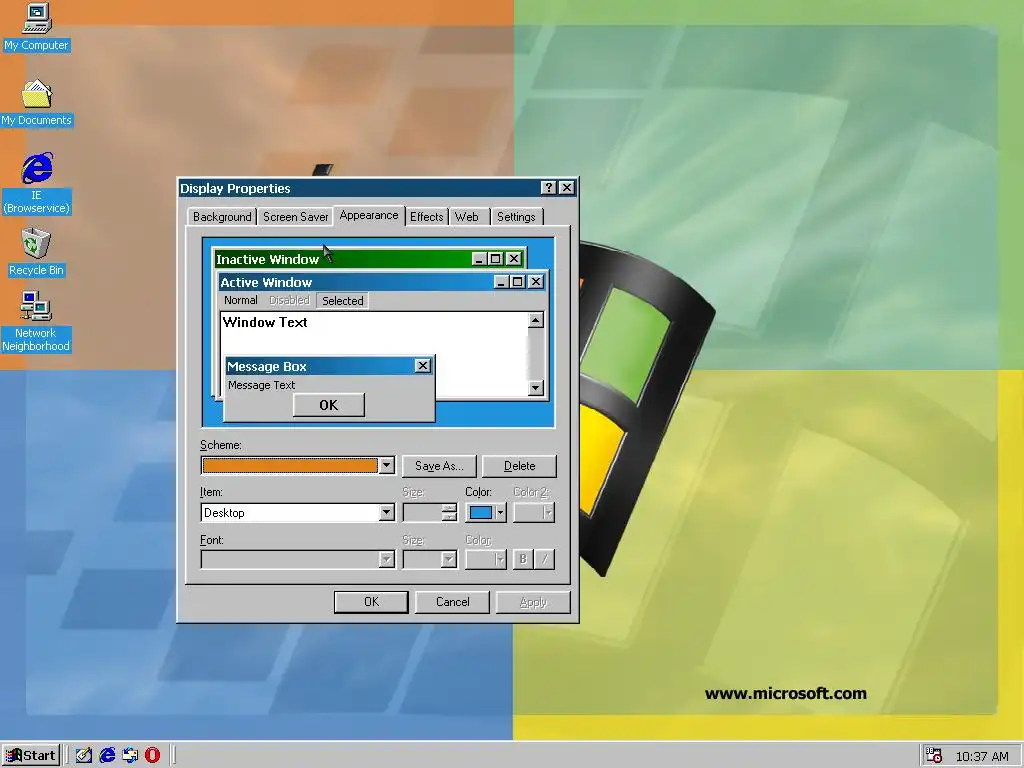The width and height of the screenshot is (1024, 768).
Task: Click preview scrollbar down arrow
Action: click(x=536, y=388)
